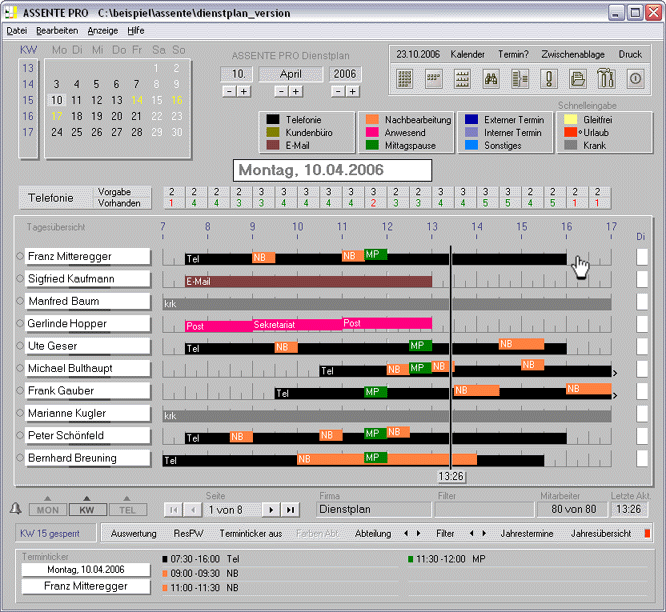The image size is (666, 612).
Task: Open search with the binoculars icon
Action: [491, 79]
